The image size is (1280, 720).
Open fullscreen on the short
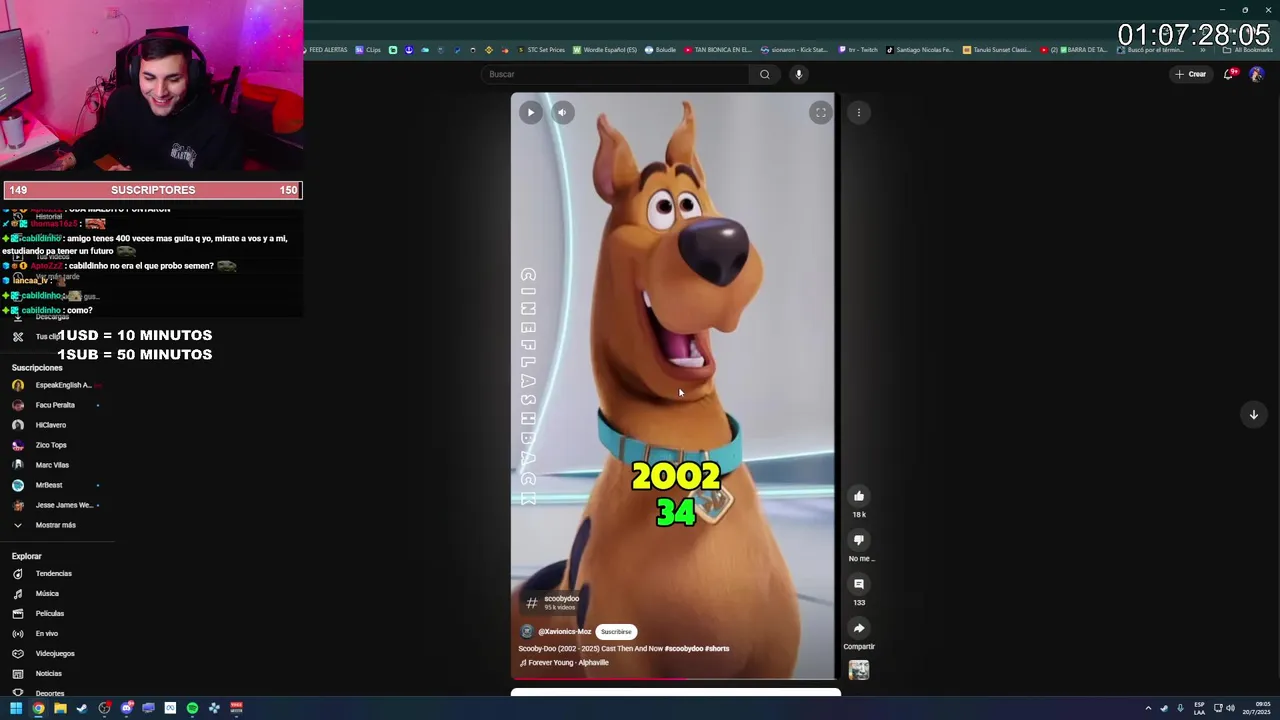(x=820, y=112)
